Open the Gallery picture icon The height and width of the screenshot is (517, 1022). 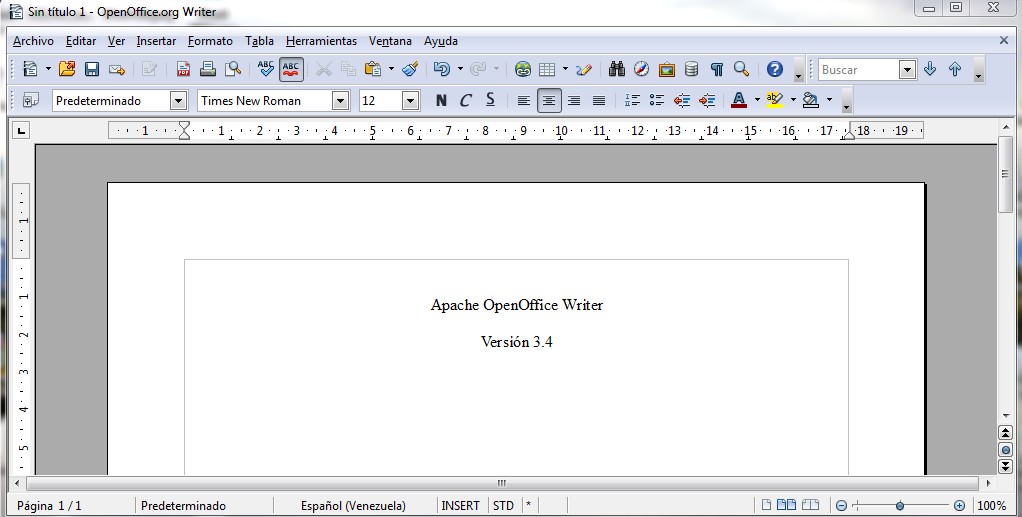pyautogui.click(x=666, y=69)
